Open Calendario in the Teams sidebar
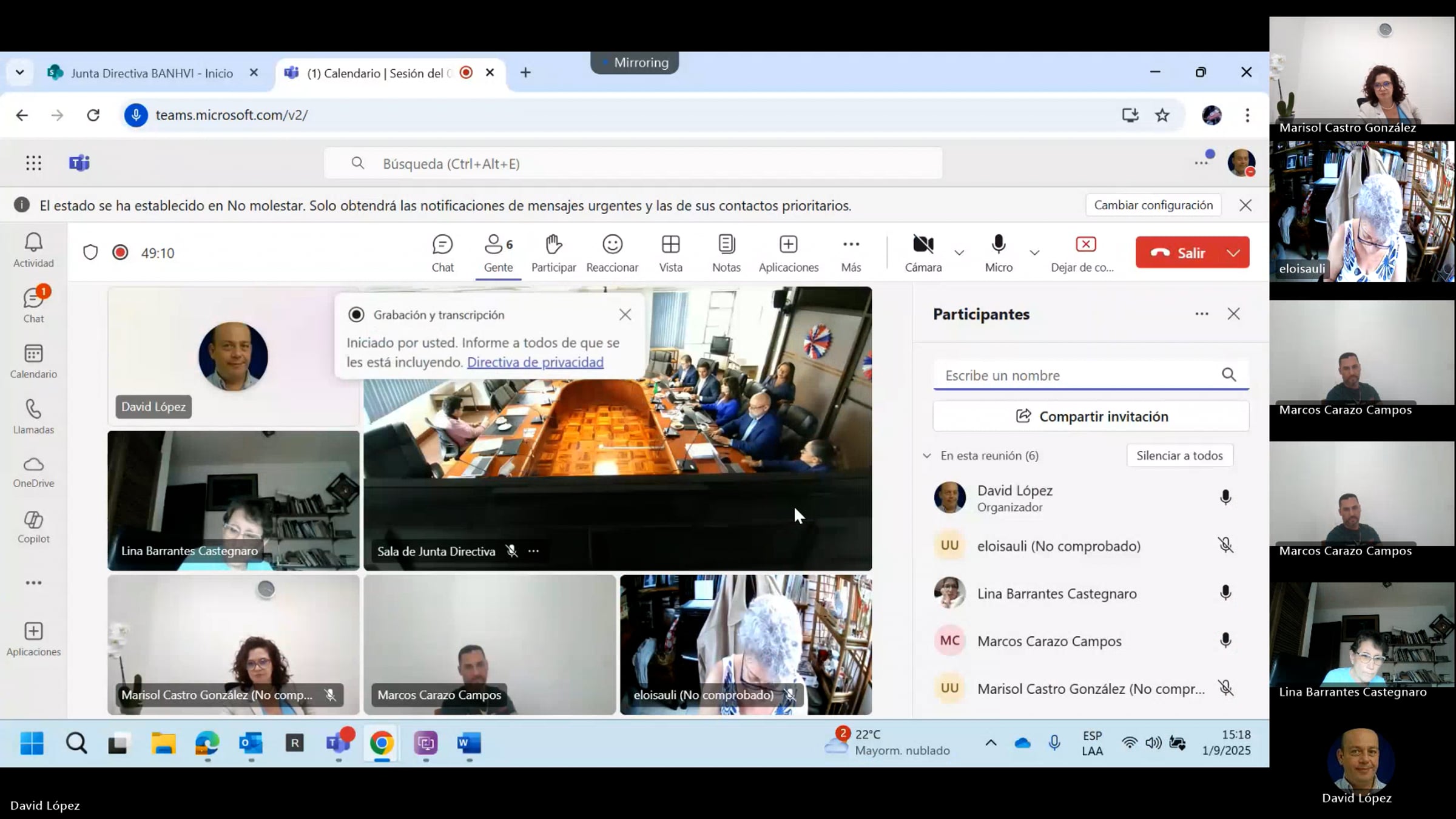Image resolution: width=1456 pixels, height=819 pixels. pos(33,361)
